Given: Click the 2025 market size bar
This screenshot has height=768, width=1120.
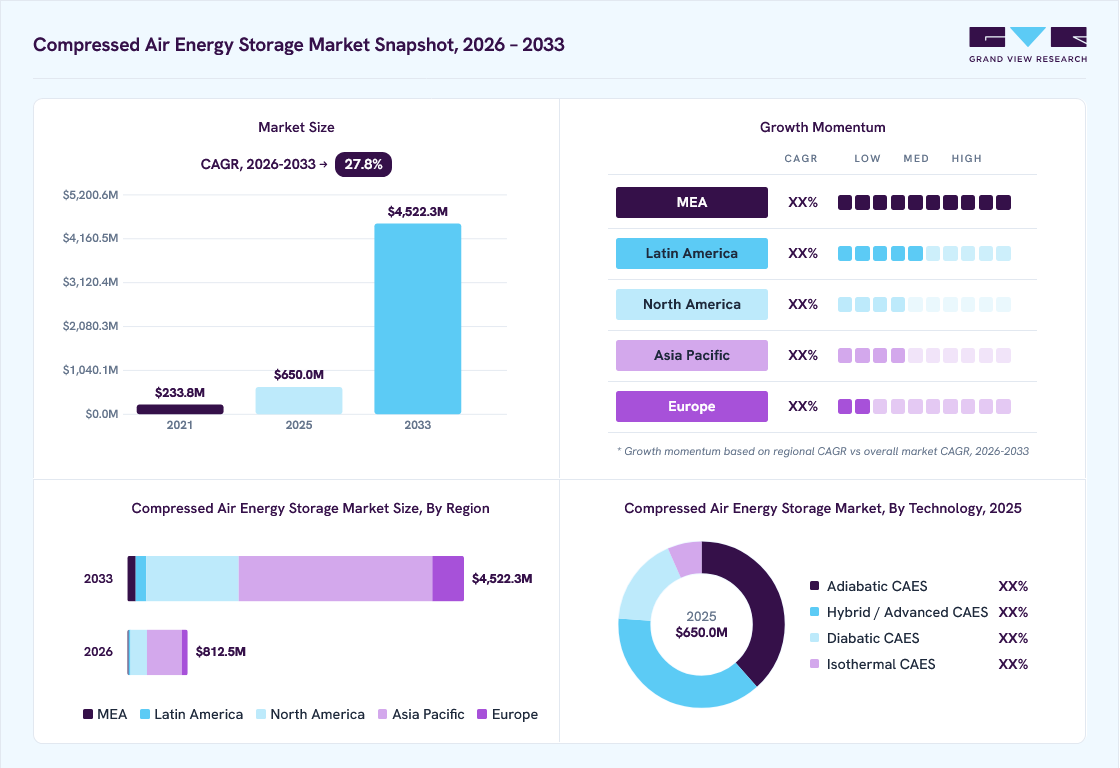Looking at the screenshot, I should (x=299, y=400).
